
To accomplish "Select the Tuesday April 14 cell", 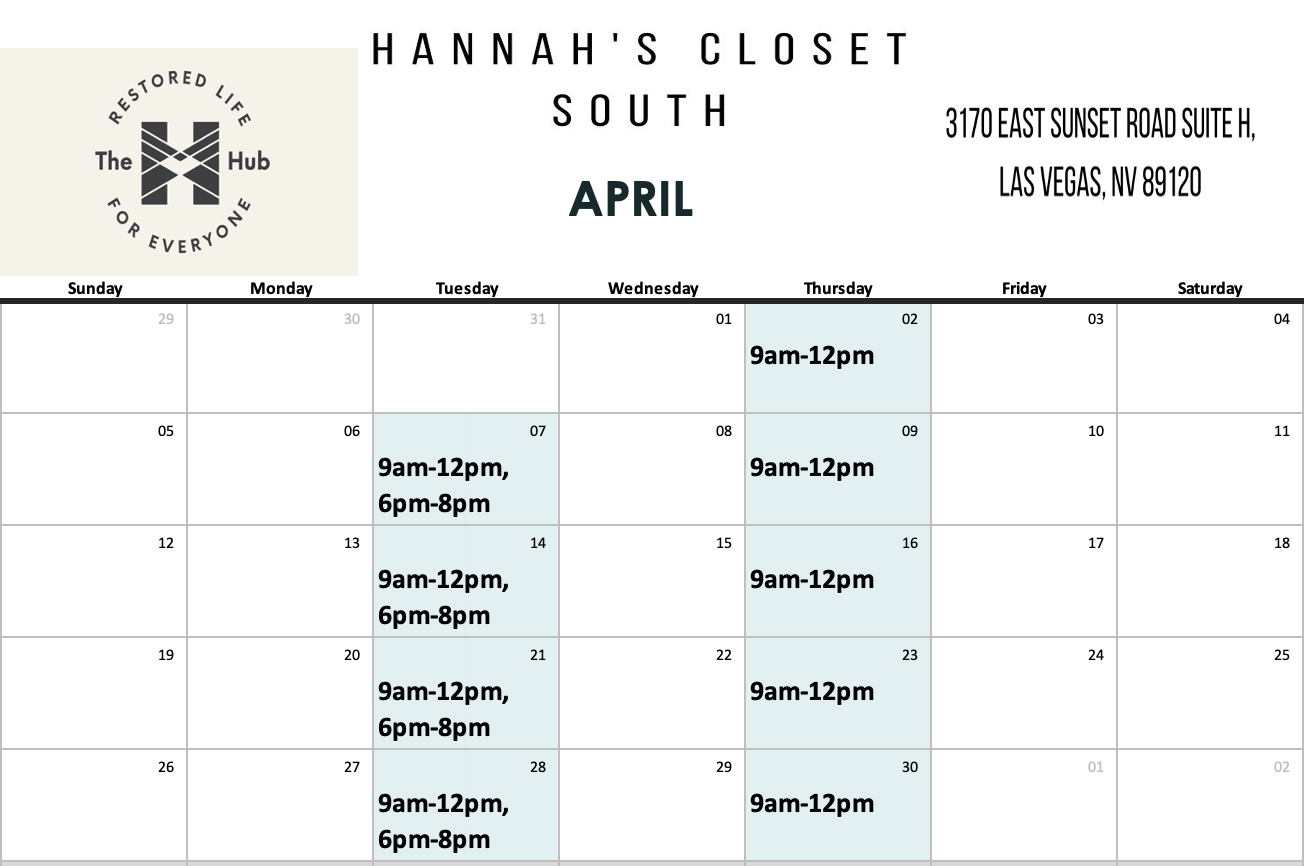I will (x=466, y=582).
